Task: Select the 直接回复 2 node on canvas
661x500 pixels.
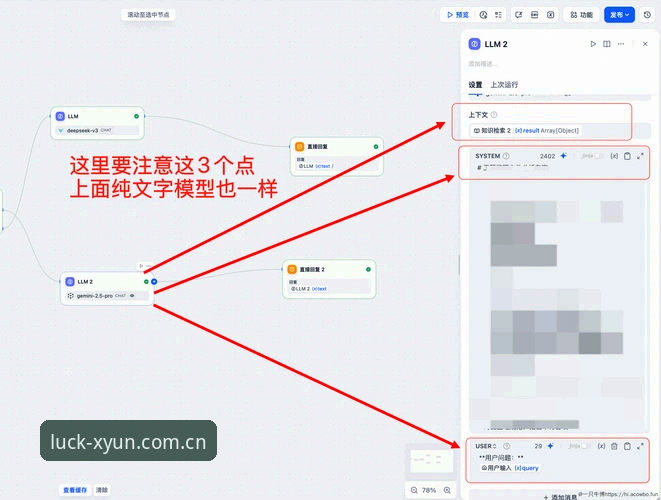Action: coord(329,279)
